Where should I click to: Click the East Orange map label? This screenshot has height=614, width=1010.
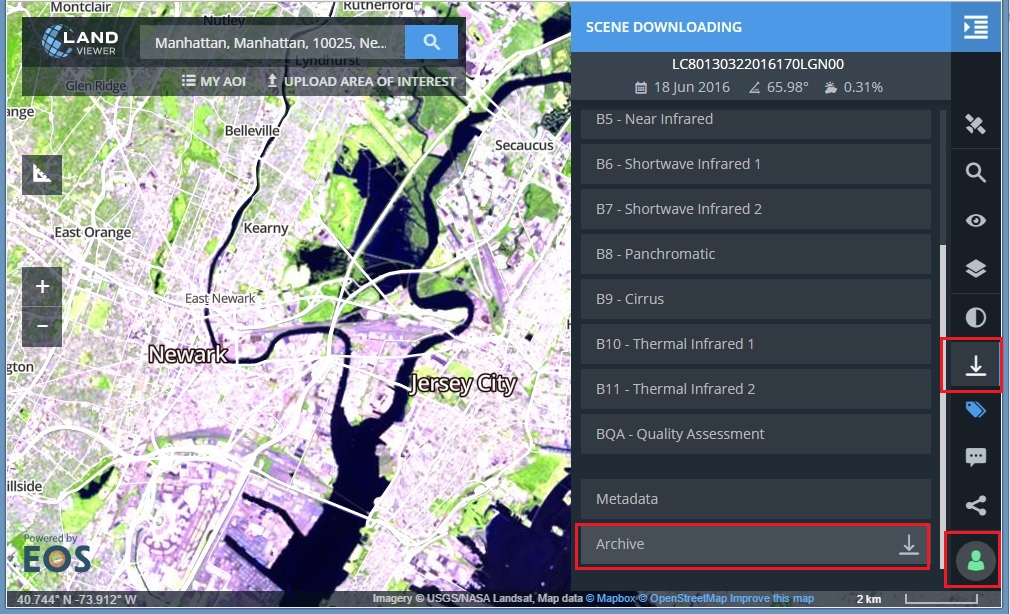tap(93, 233)
